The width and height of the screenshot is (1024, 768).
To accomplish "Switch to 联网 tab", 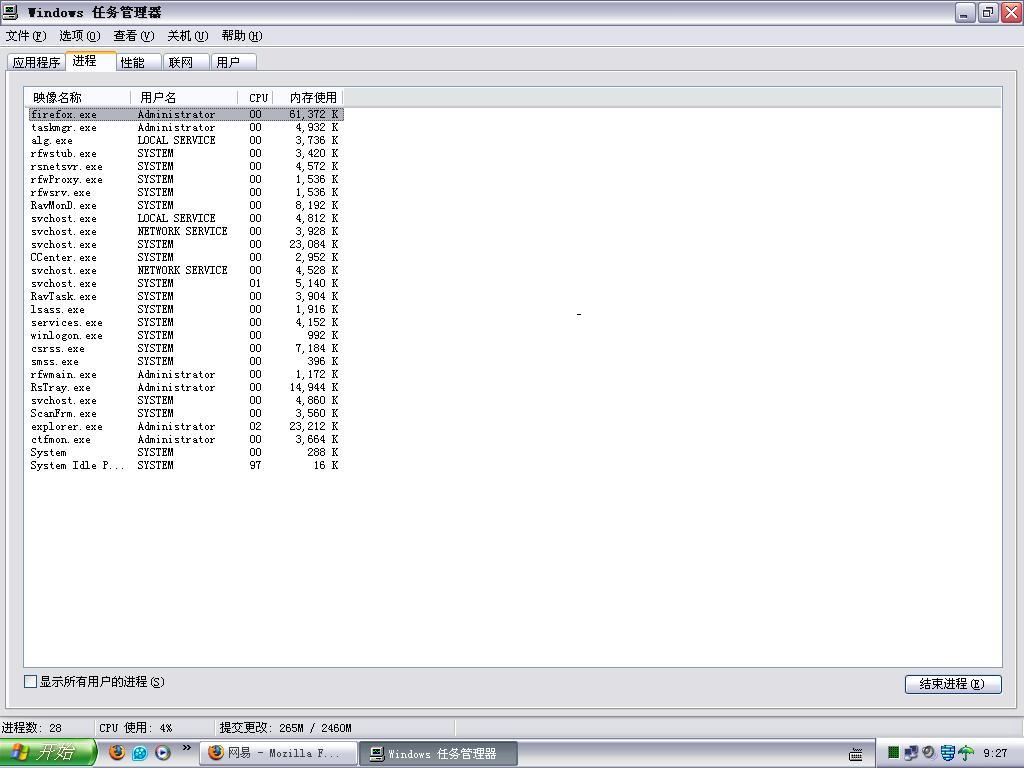I will (185, 63).
